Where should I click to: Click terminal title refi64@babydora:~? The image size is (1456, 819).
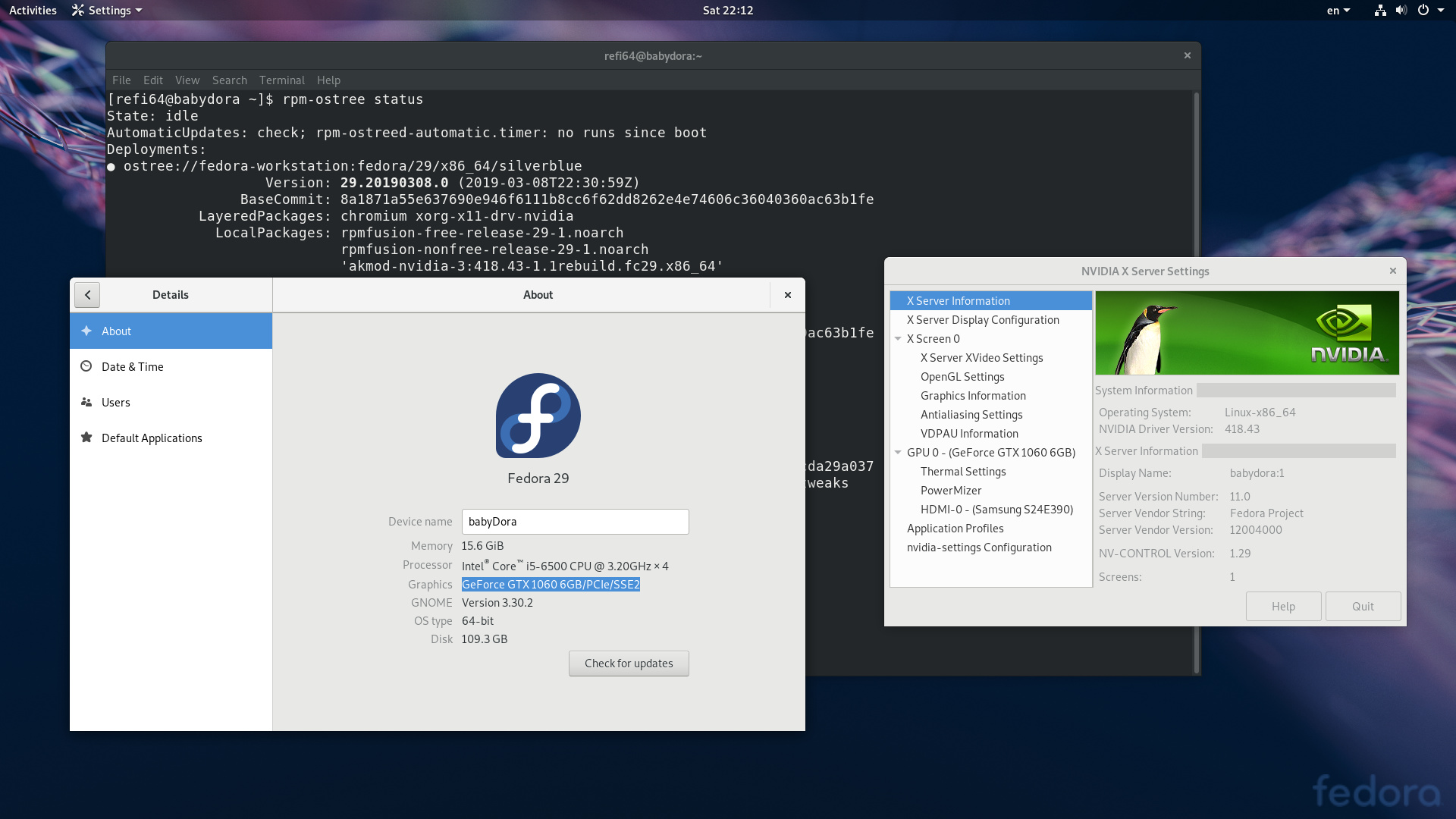pos(653,56)
